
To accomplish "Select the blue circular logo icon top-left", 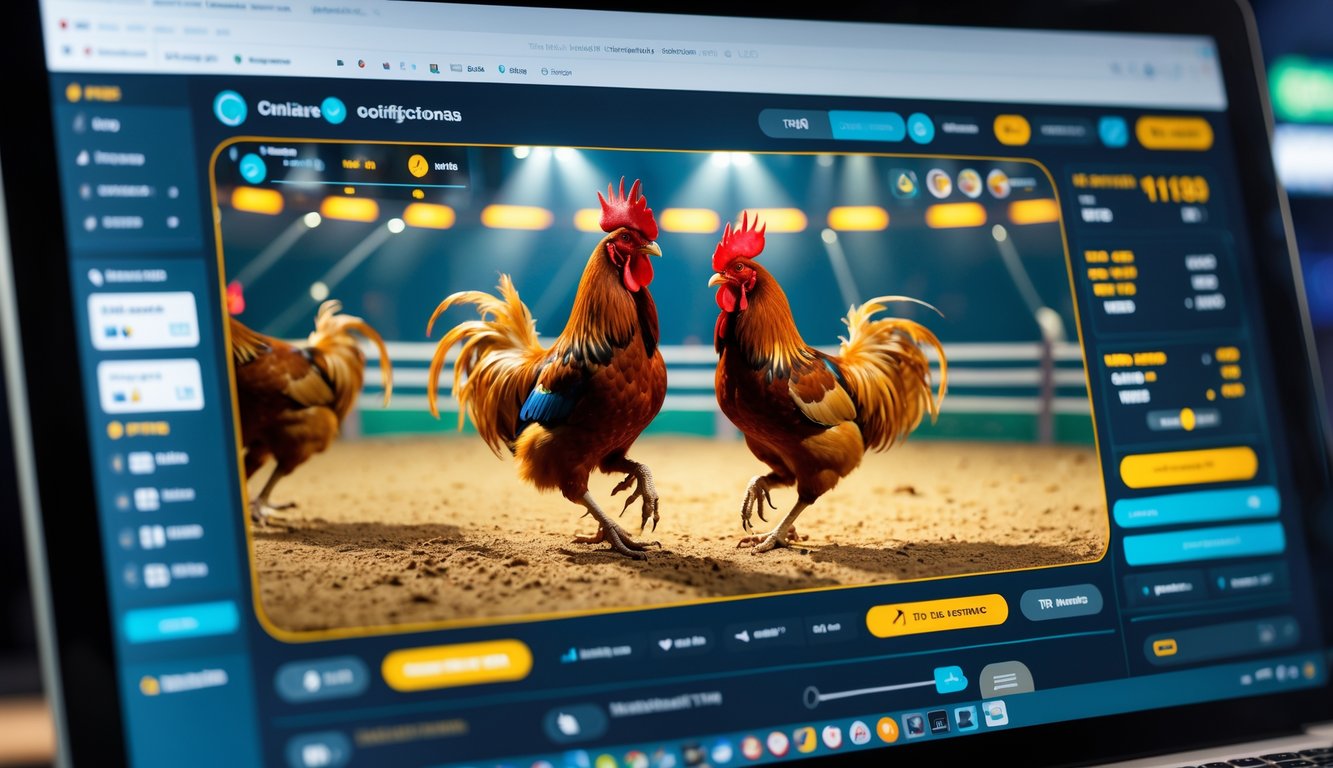I will point(233,110).
